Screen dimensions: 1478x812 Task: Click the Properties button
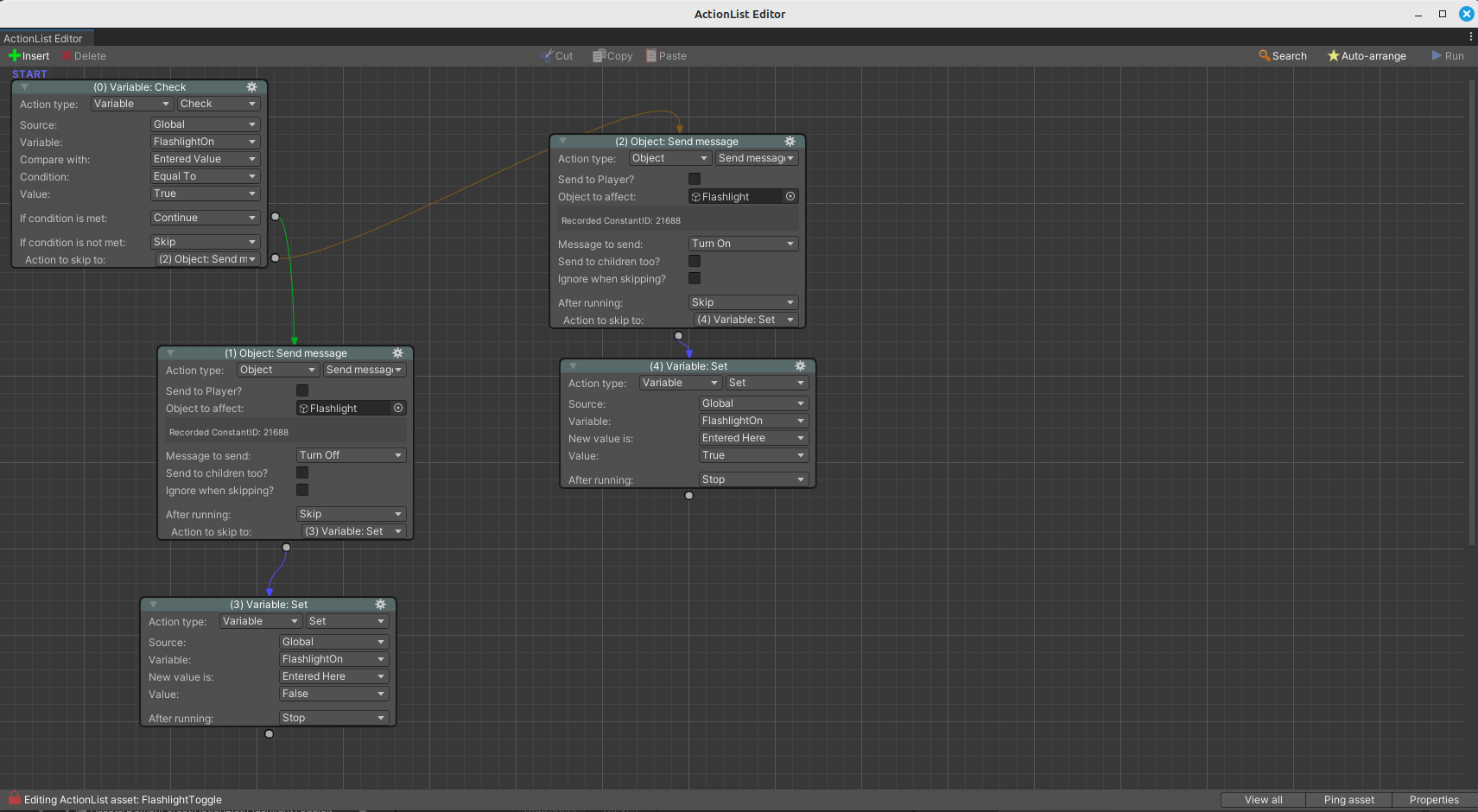pyautogui.click(x=1434, y=800)
